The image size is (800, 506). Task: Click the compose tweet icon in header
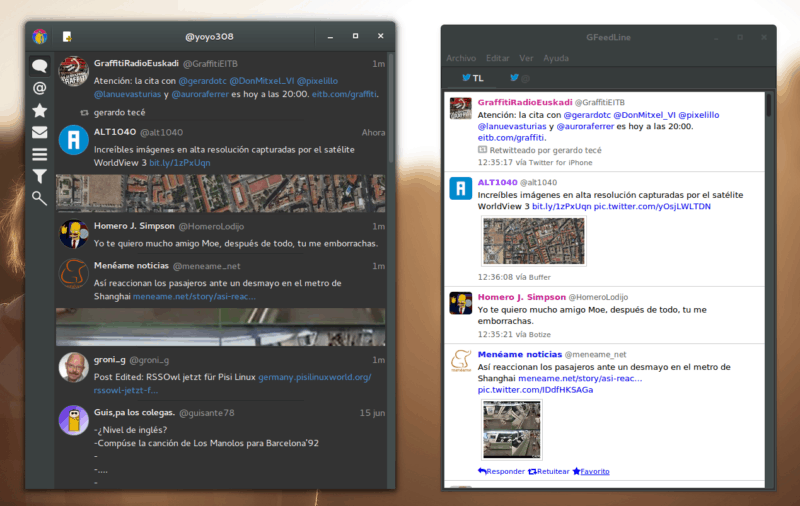pos(67,37)
